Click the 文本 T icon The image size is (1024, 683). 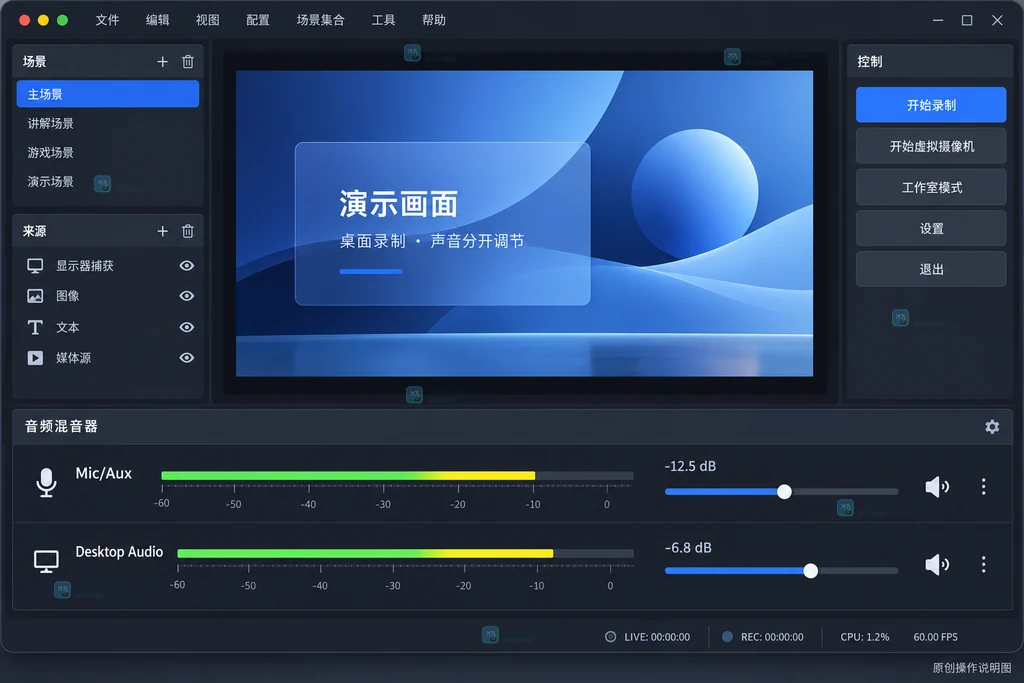[35, 327]
